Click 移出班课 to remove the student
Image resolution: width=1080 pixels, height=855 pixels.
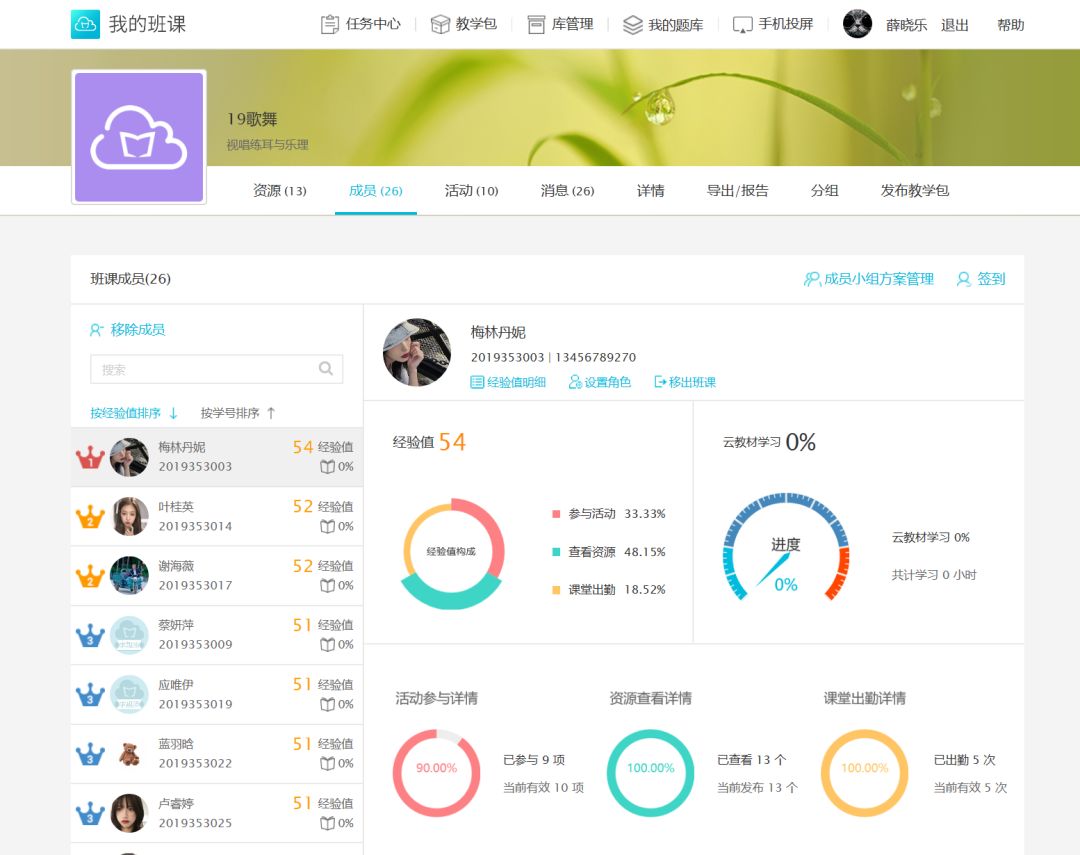(x=685, y=382)
